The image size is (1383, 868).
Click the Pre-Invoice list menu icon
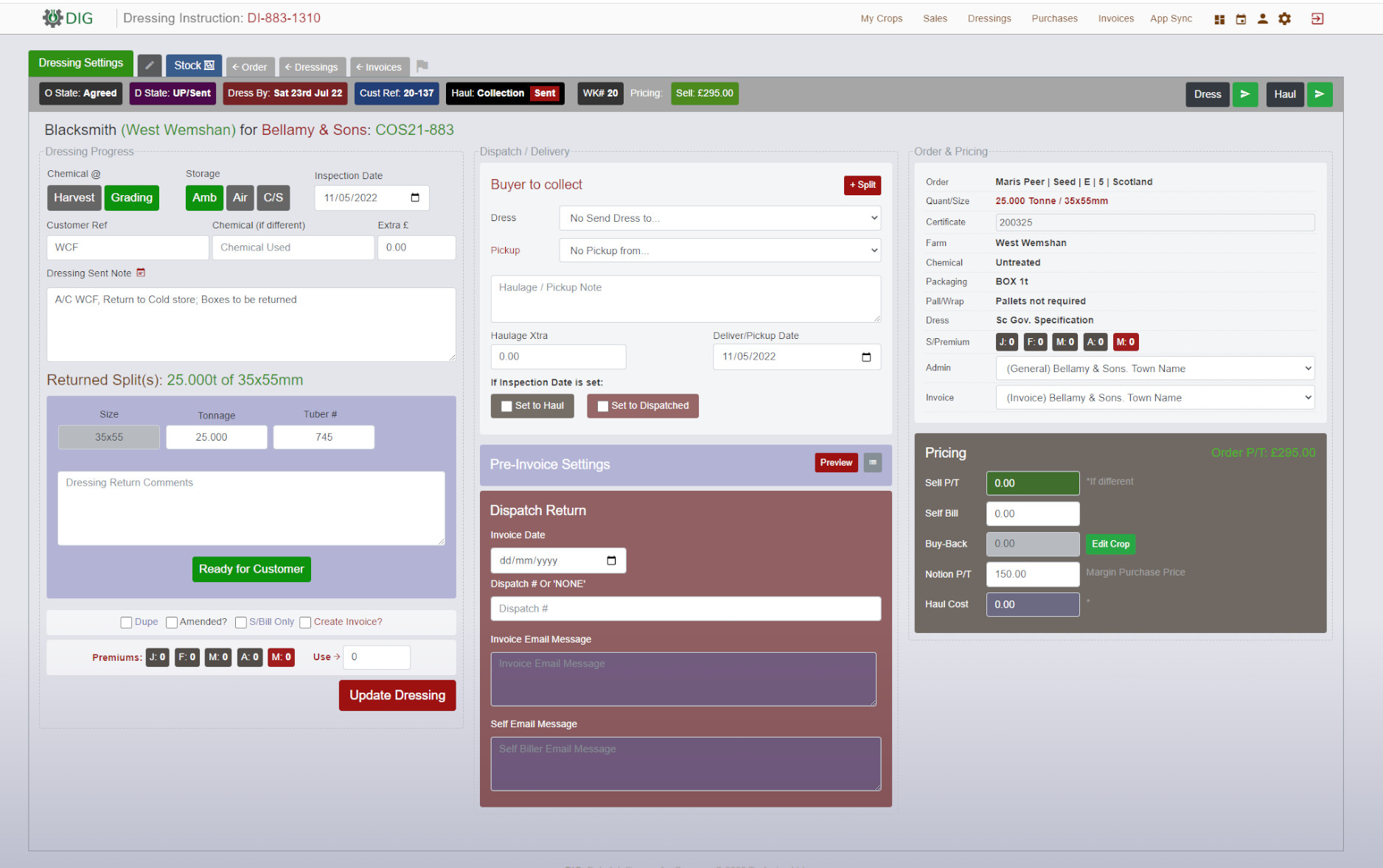point(872,463)
